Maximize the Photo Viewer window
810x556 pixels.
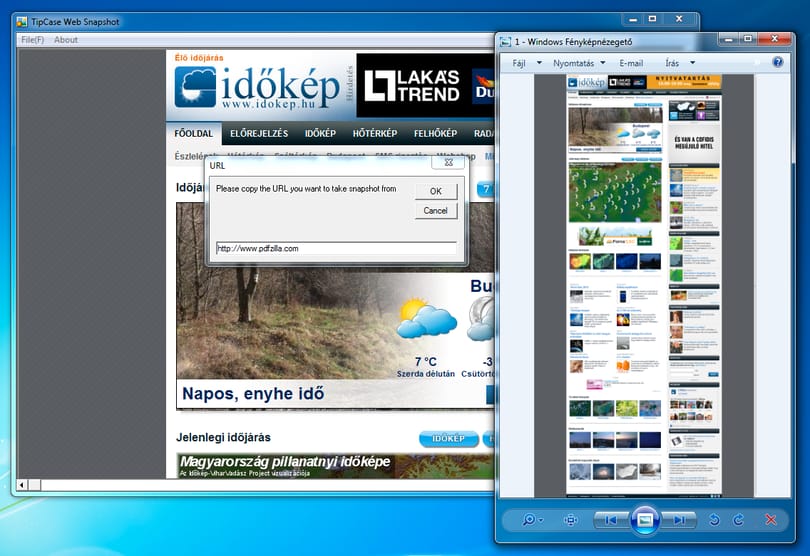(x=748, y=39)
